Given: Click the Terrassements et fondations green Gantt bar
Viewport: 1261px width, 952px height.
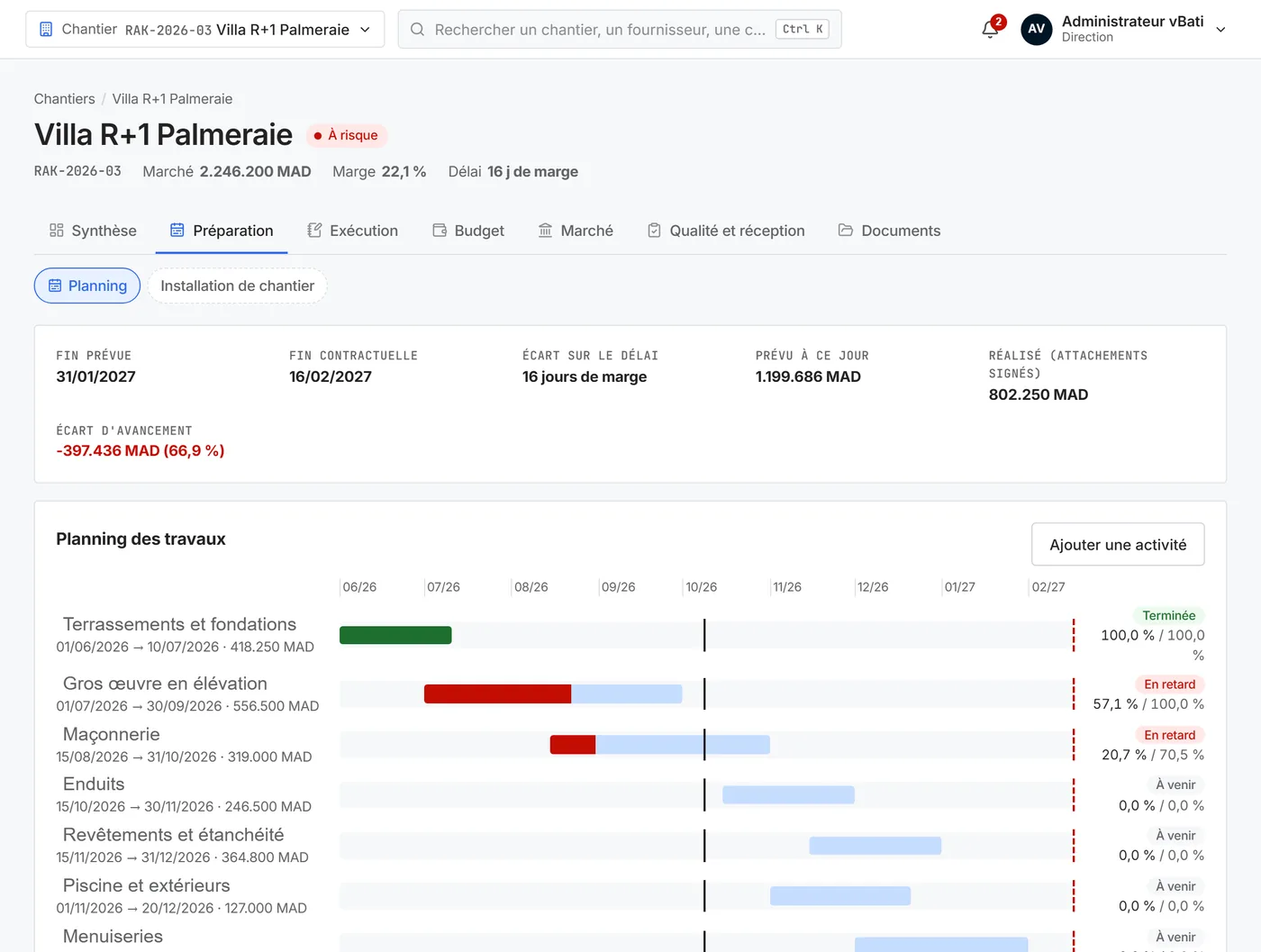Looking at the screenshot, I should click(x=395, y=635).
